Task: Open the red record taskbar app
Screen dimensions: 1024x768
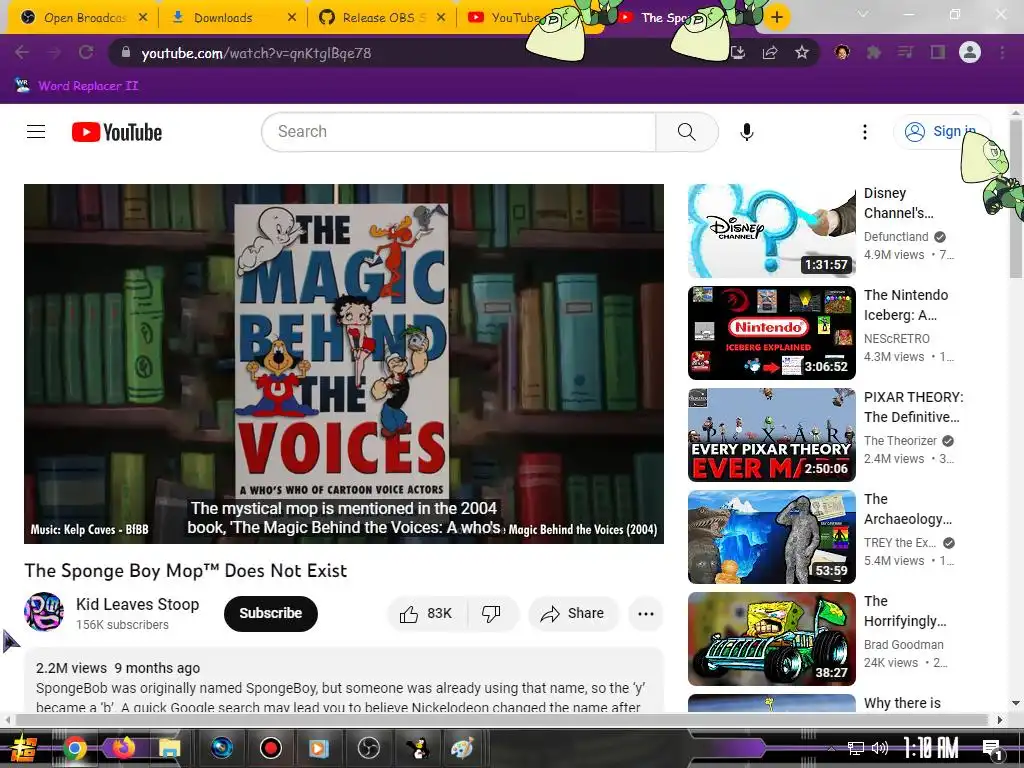Action: click(x=270, y=748)
